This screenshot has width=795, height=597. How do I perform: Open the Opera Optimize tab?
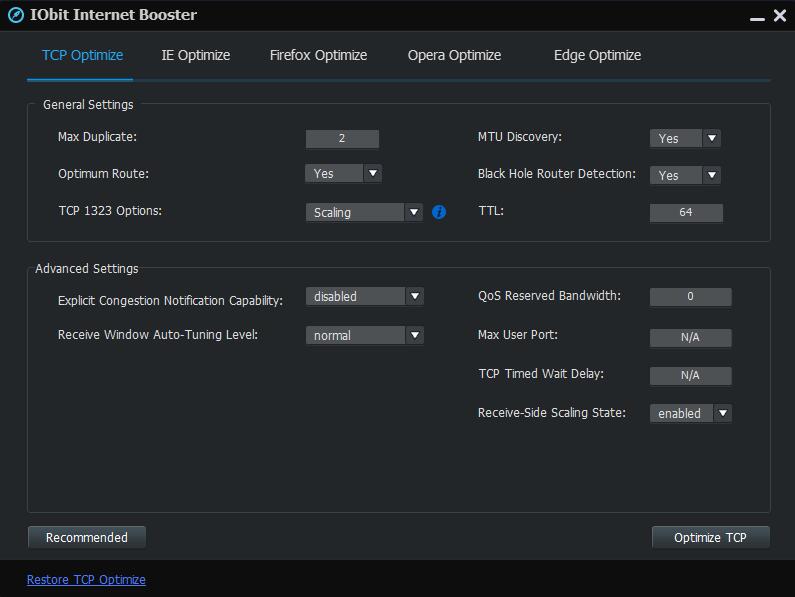tap(454, 55)
